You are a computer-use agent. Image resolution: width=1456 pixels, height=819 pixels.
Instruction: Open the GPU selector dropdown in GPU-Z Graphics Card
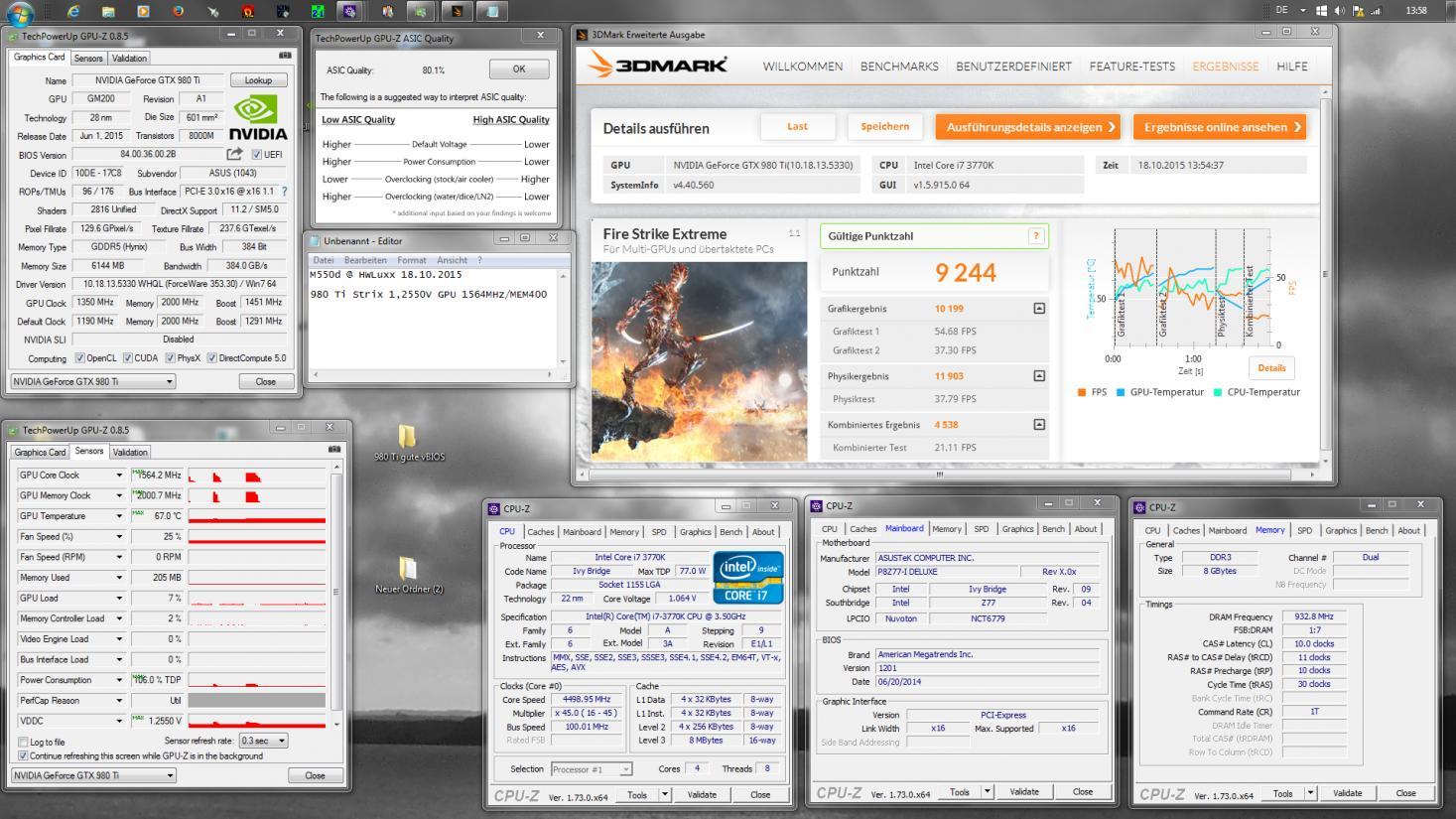(x=92, y=381)
